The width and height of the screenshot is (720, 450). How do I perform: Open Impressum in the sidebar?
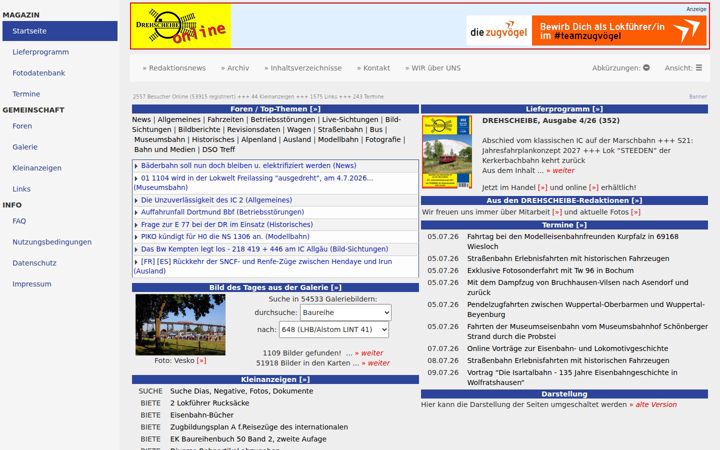(32, 284)
